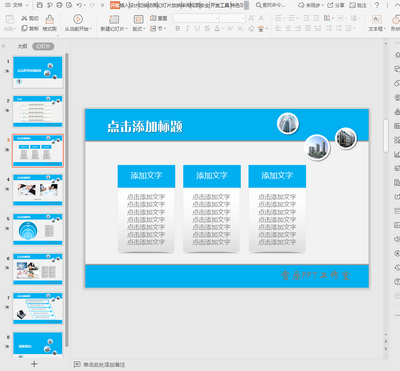
Task: Collapse the slide panel with double-chevron icon
Action: pyautogui.click(x=3, y=46)
